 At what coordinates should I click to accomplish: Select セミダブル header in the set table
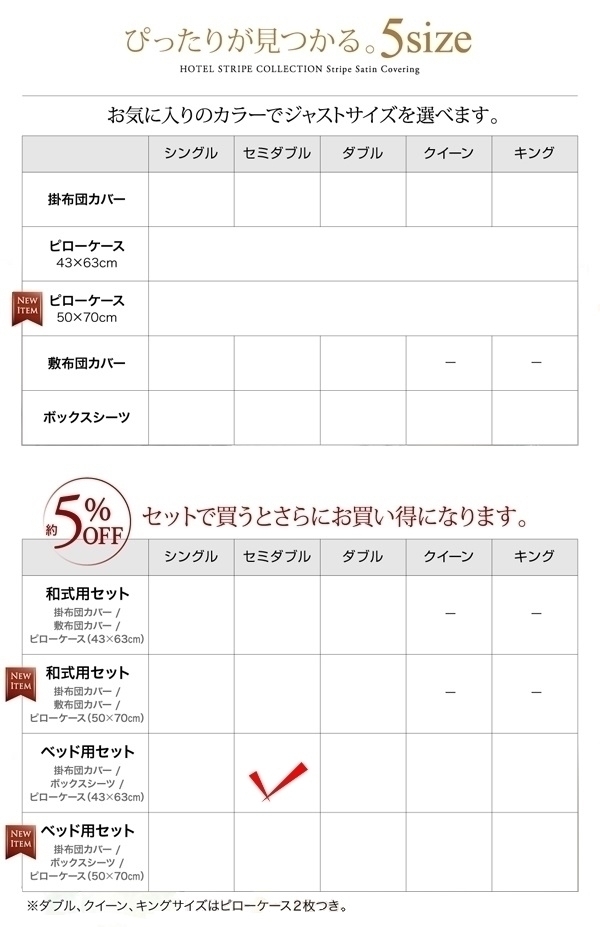point(277,556)
